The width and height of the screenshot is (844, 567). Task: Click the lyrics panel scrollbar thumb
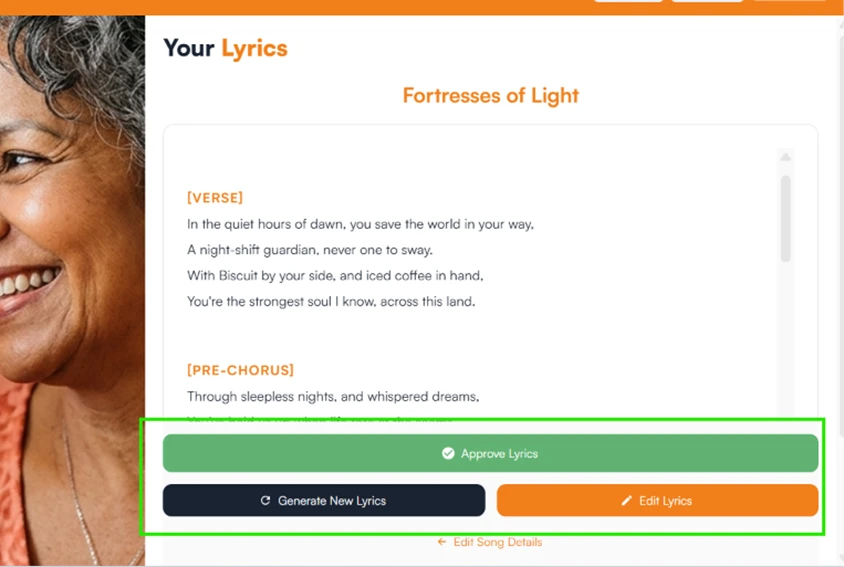[x=785, y=218]
